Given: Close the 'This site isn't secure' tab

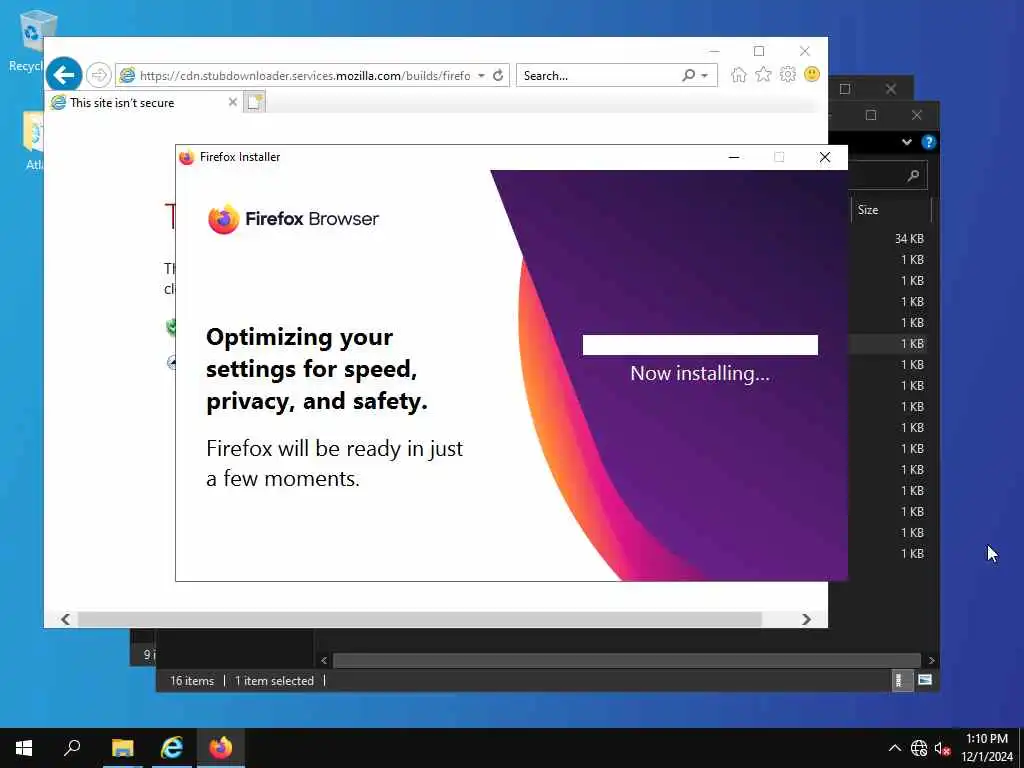Looking at the screenshot, I should coord(232,102).
